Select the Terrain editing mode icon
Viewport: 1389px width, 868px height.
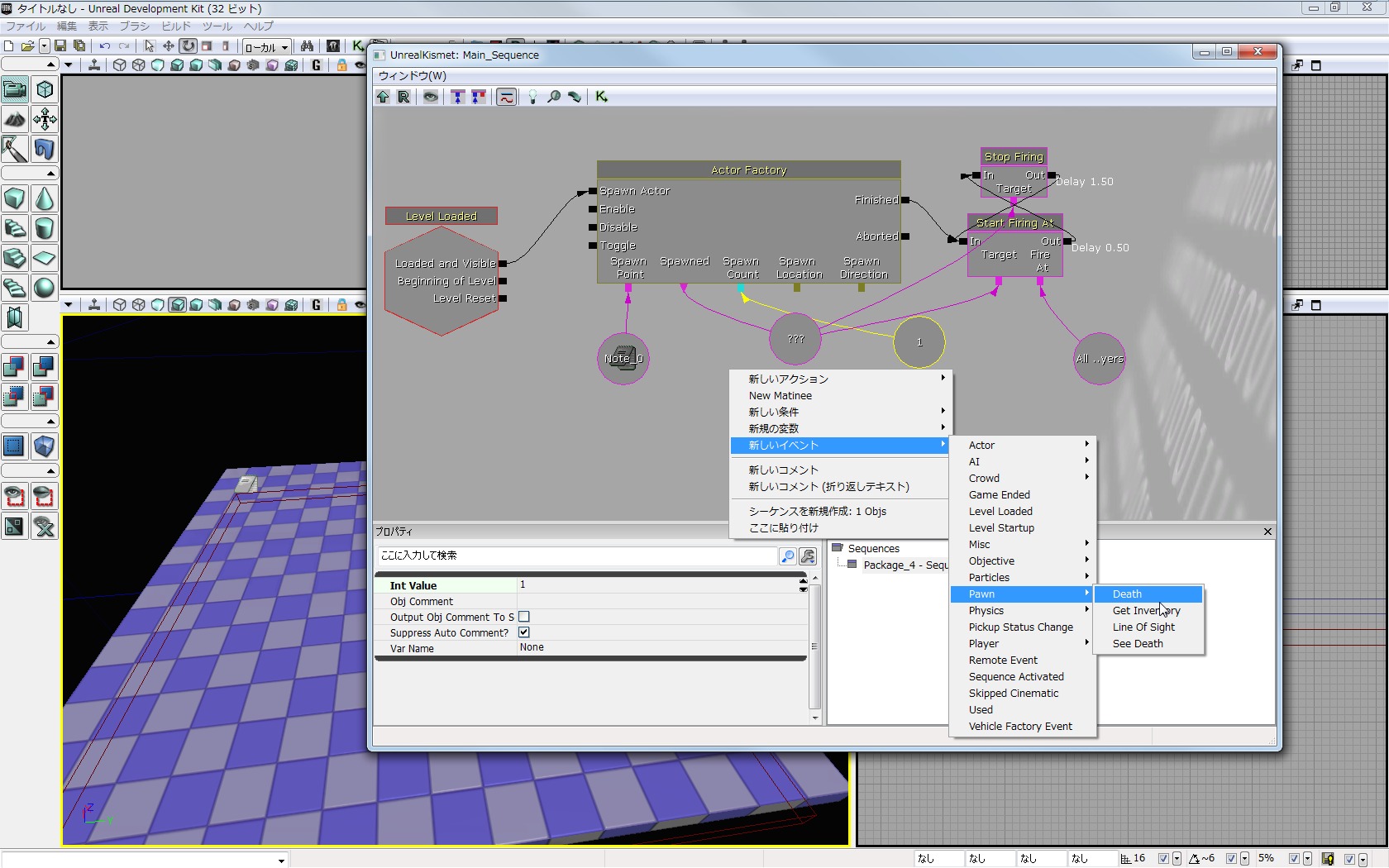(15, 120)
